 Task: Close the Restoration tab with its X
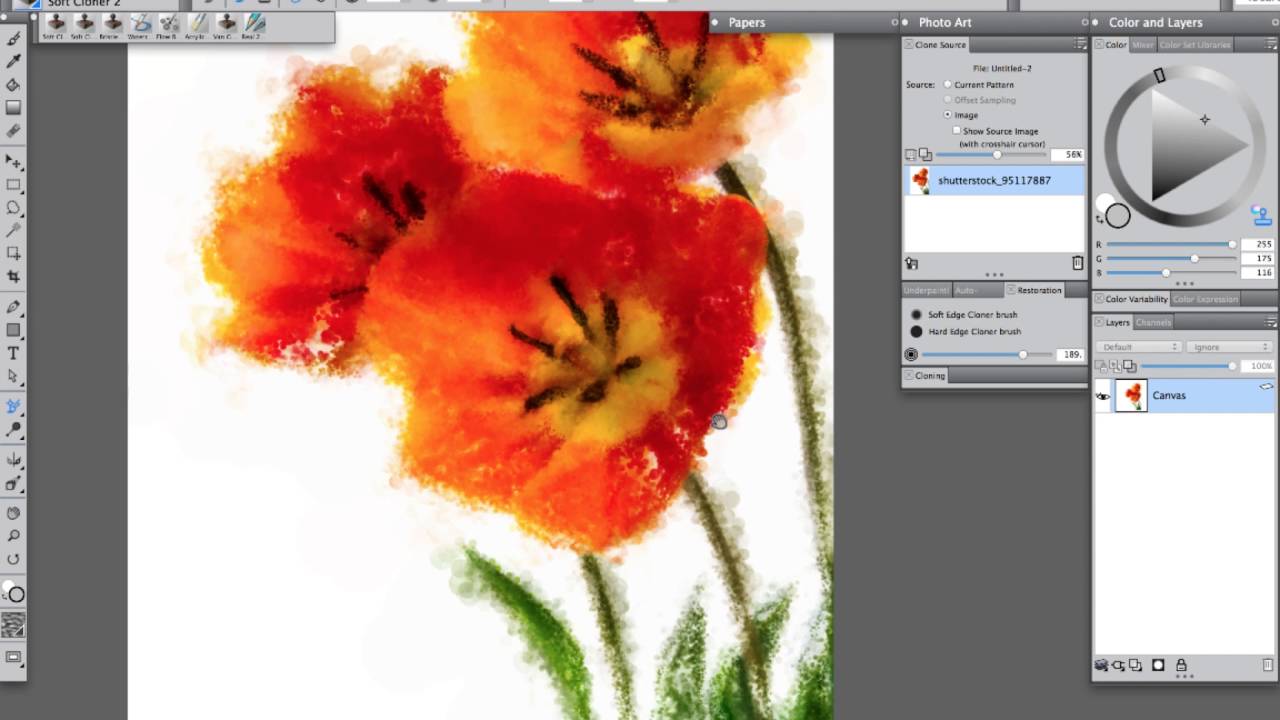(1011, 290)
